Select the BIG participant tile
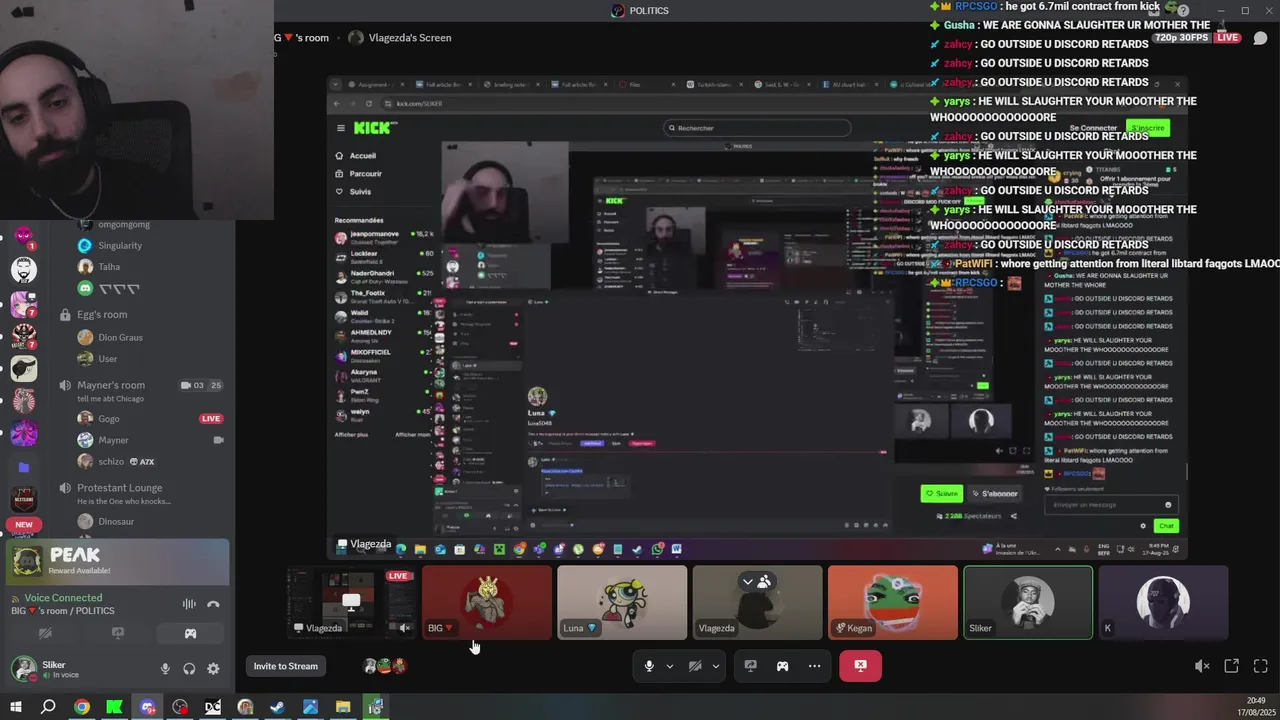 (x=487, y=602)
